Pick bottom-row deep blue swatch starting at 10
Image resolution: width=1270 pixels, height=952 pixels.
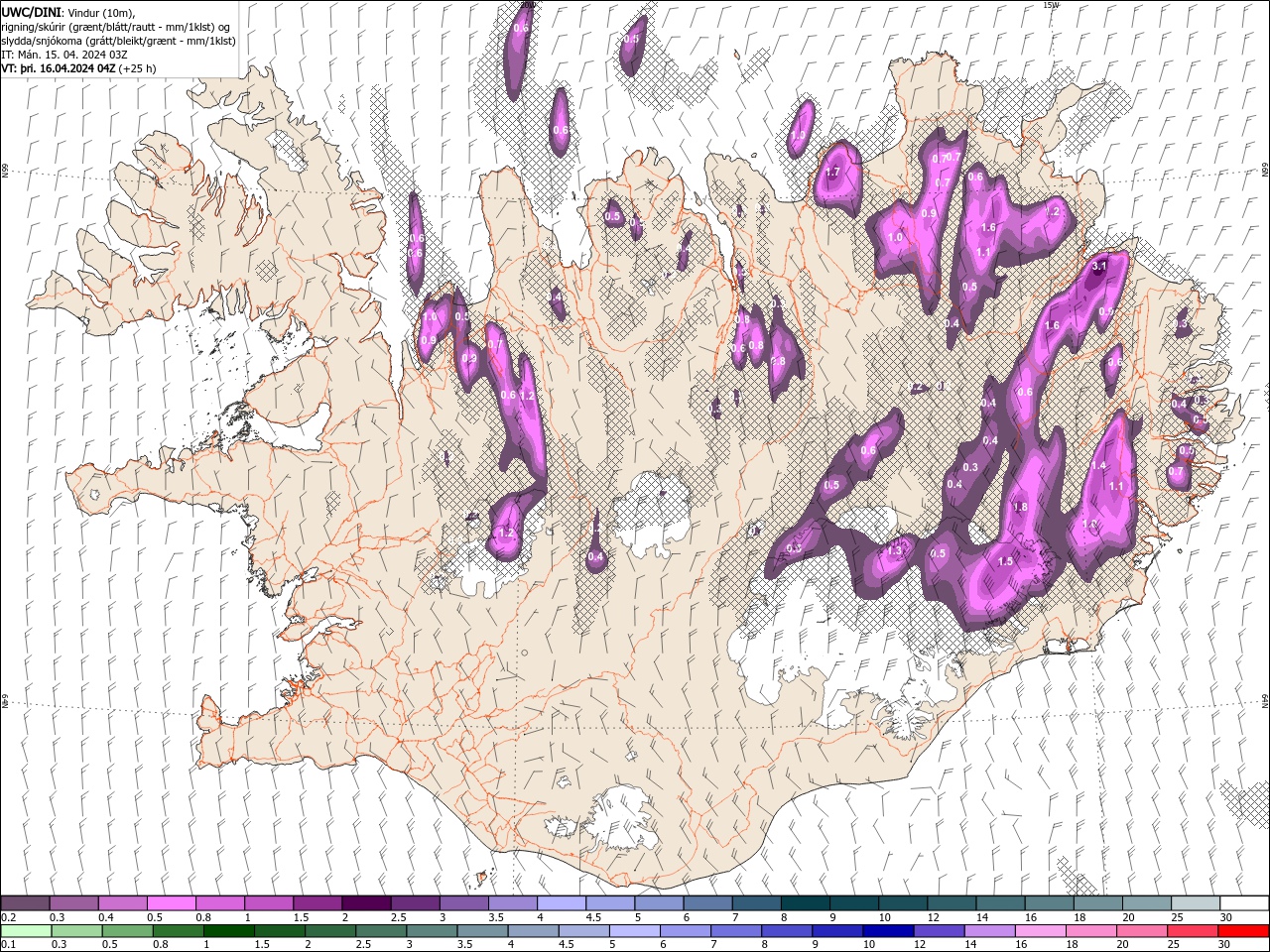click(x=888, y=931)
